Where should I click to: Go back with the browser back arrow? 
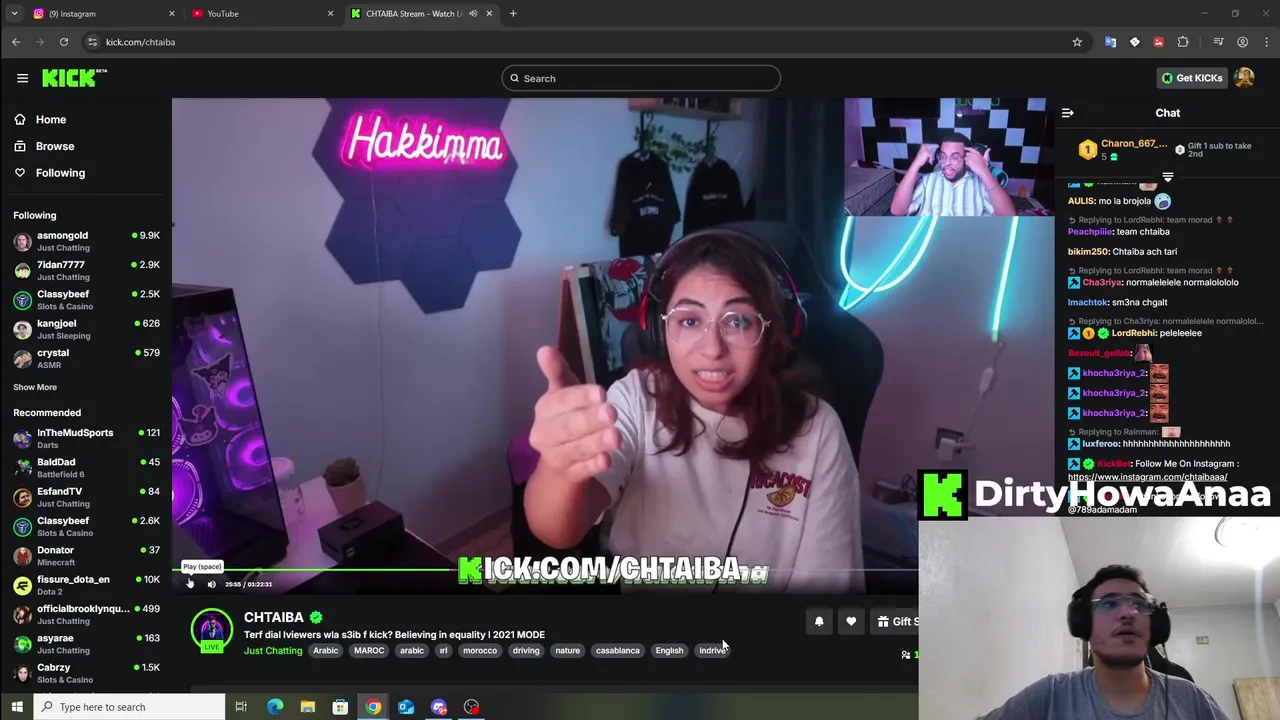(16, 42)
